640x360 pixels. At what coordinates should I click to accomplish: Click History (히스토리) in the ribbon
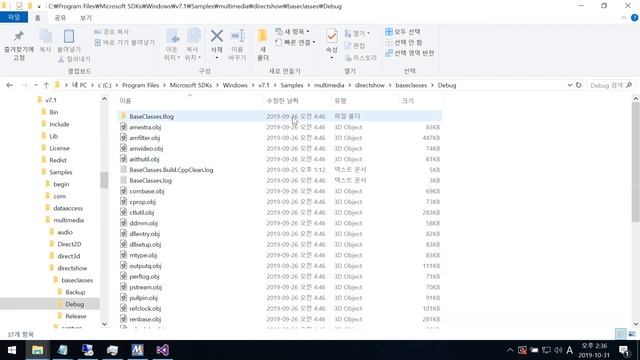[361, 58]
